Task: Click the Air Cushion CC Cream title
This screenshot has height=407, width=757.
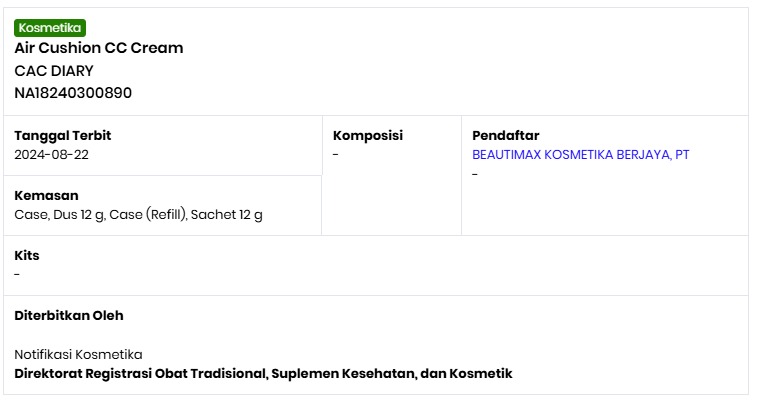Action: pos(98,48)
